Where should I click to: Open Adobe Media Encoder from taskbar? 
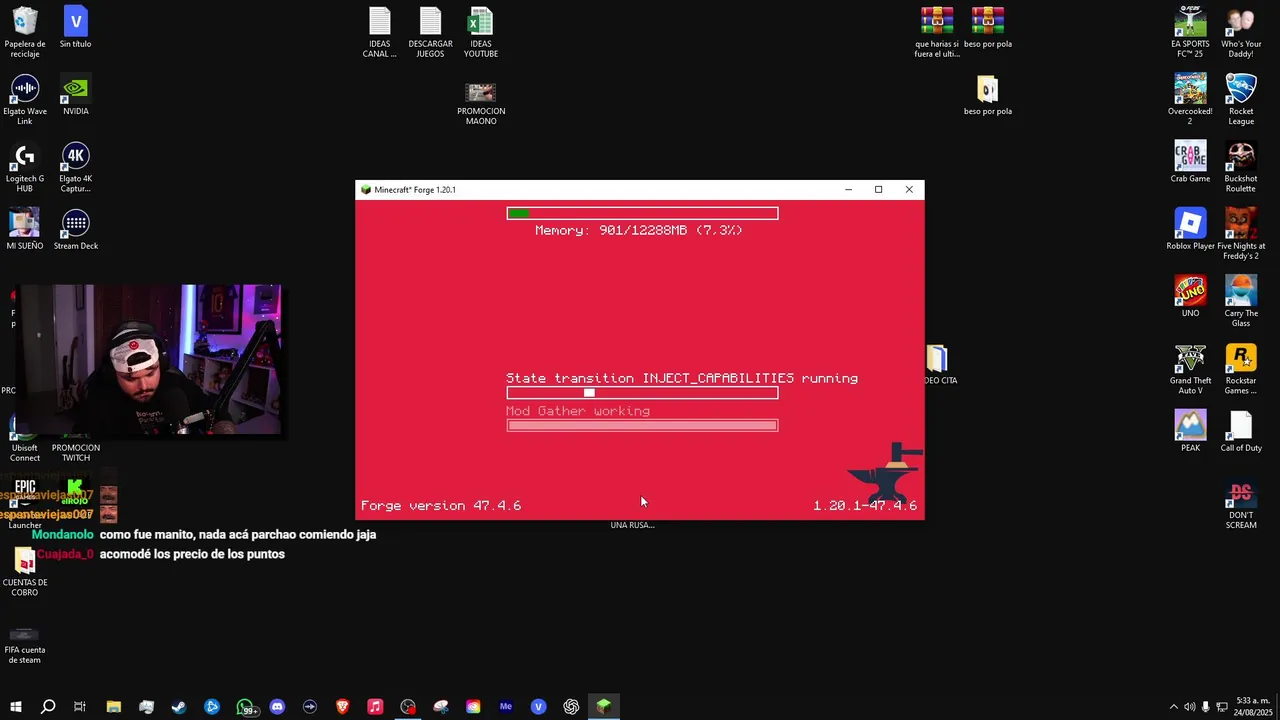[506, 707]
